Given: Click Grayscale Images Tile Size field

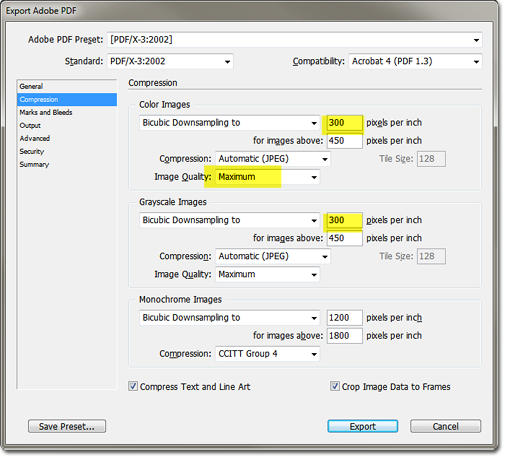Looking at the screenshot, I should tap(431, 256).
